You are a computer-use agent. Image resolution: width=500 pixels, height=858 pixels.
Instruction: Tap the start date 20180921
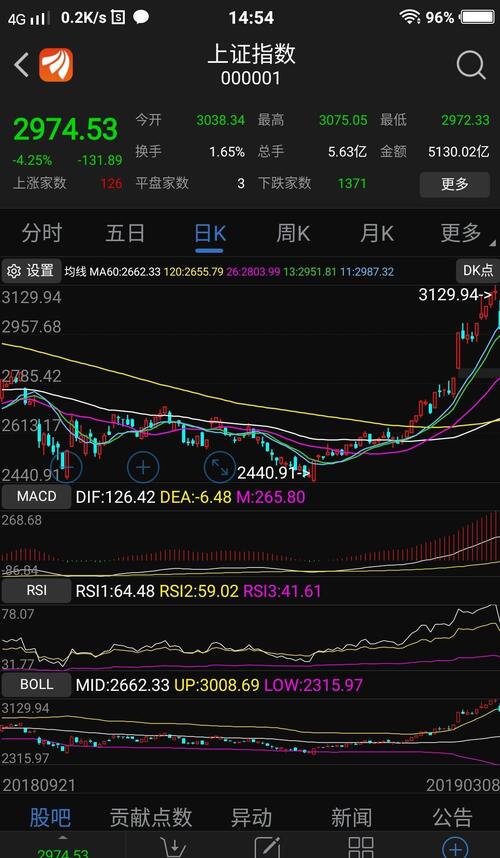[39, 785]
